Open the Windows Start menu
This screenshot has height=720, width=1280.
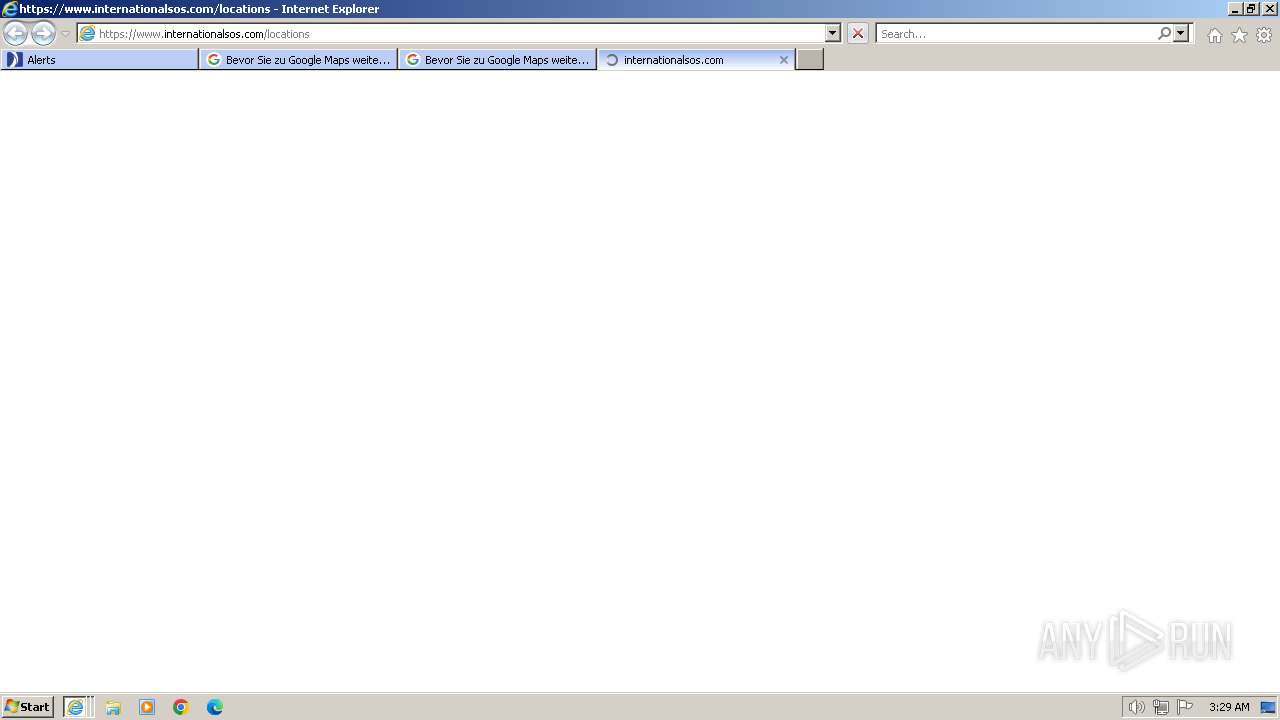pos(27,707)
